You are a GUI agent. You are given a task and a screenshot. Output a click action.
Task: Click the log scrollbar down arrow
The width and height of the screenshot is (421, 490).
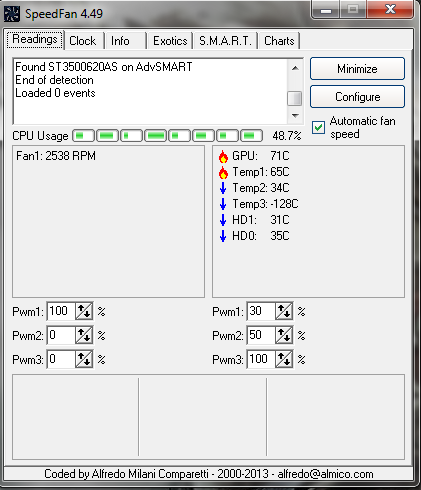point(295,116)
